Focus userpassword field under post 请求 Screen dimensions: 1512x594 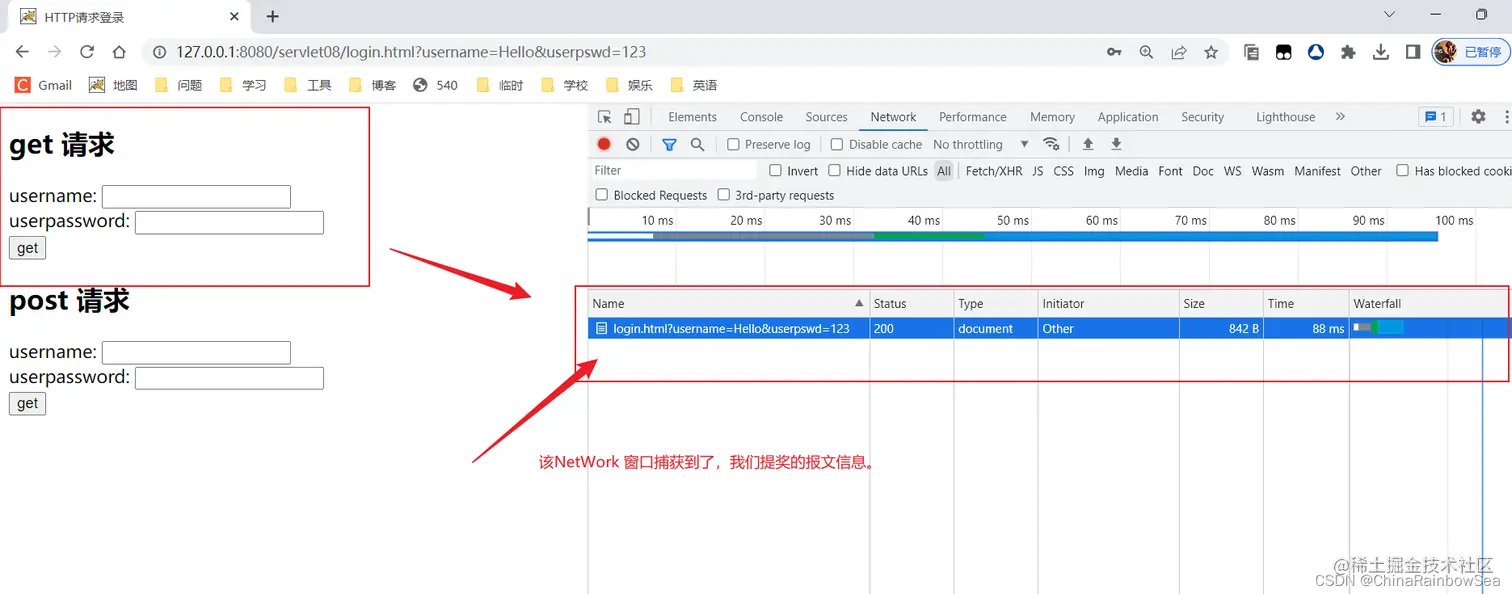point(229,377)
